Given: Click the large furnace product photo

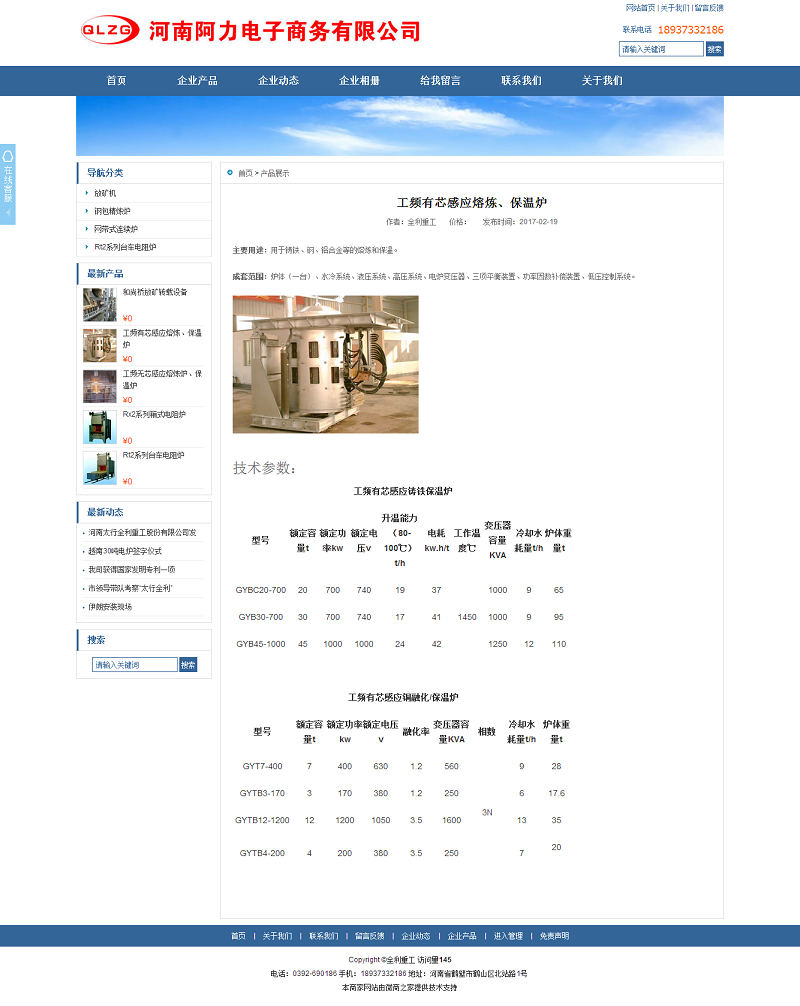Looking at the screenshot, I should click(325, 364).
